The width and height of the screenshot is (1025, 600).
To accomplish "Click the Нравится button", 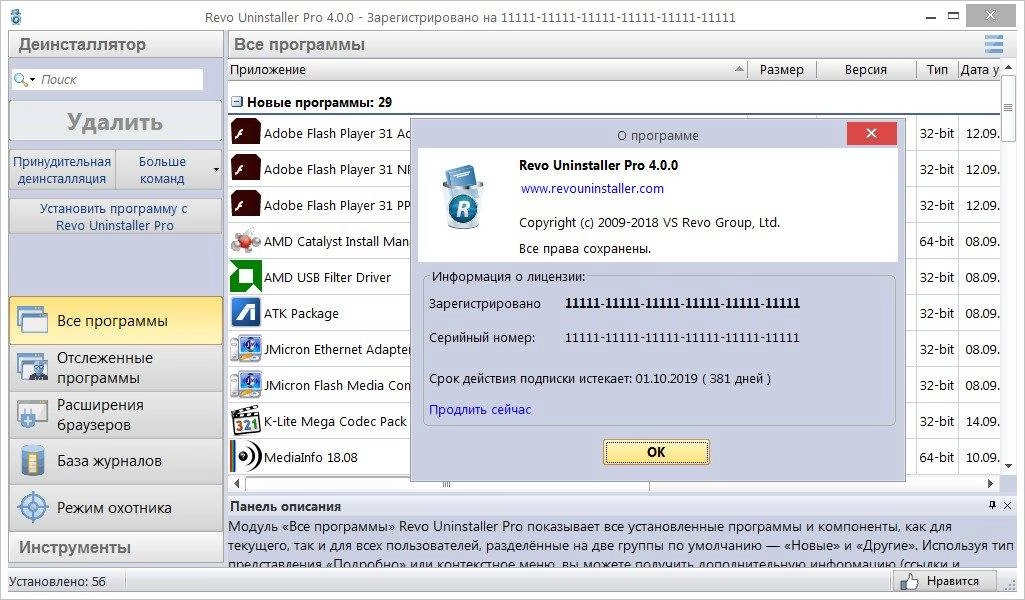I will (944, 581).
